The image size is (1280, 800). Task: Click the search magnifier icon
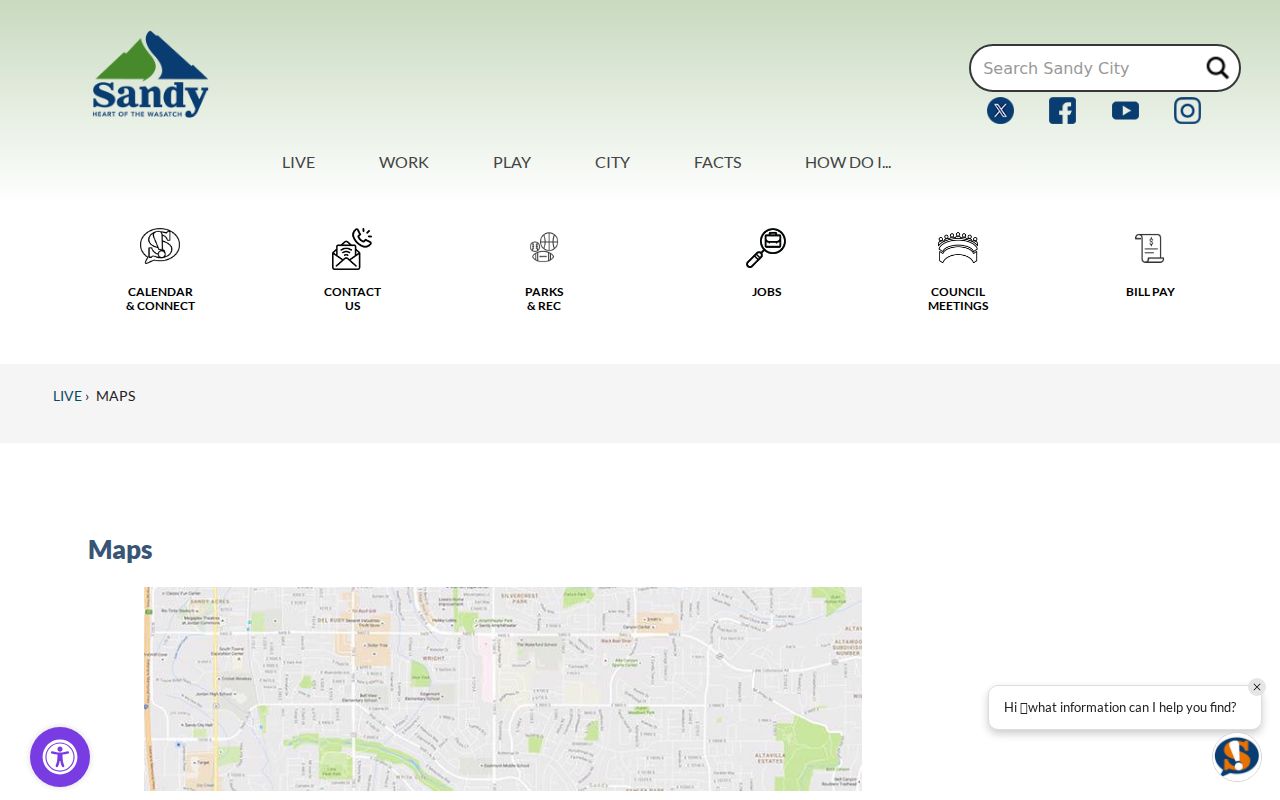(1217, 68)
